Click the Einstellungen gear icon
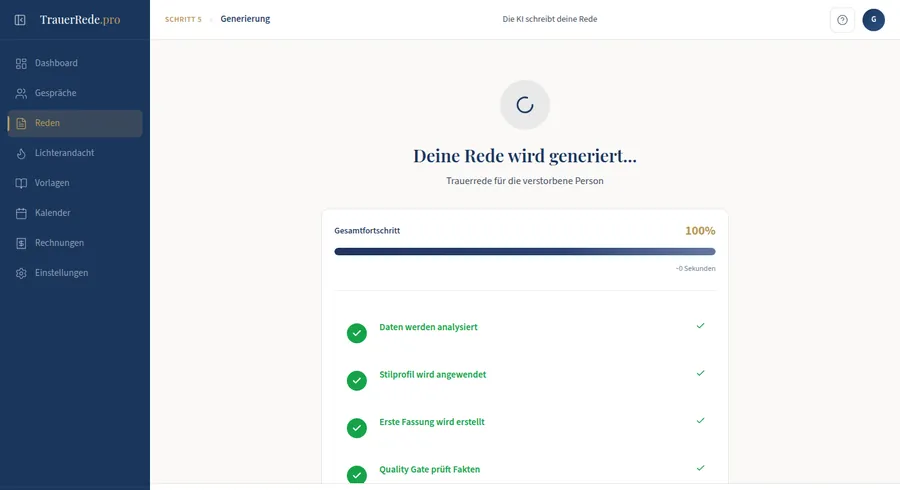The height and width of the screenshot is (490, 900). point(21,273)
